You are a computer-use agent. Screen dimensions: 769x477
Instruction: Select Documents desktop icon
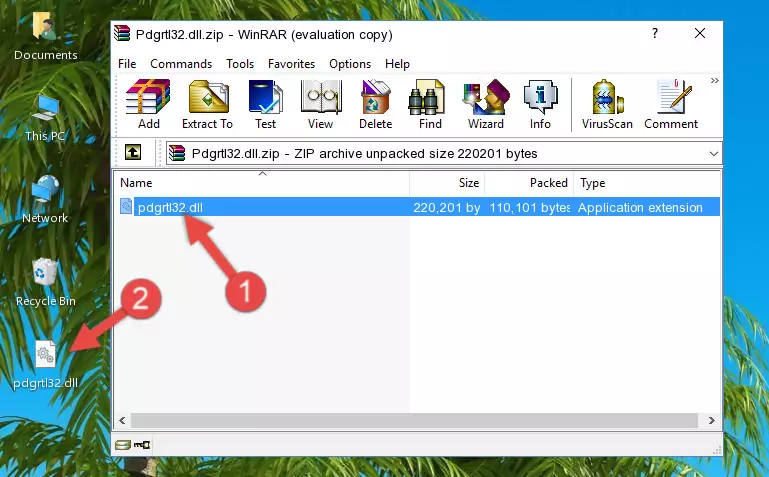[45, 36]
